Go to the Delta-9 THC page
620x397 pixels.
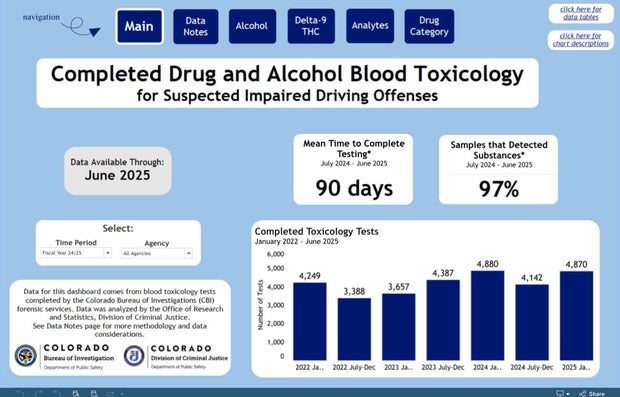pyautogui.click(x=311, y=26)
